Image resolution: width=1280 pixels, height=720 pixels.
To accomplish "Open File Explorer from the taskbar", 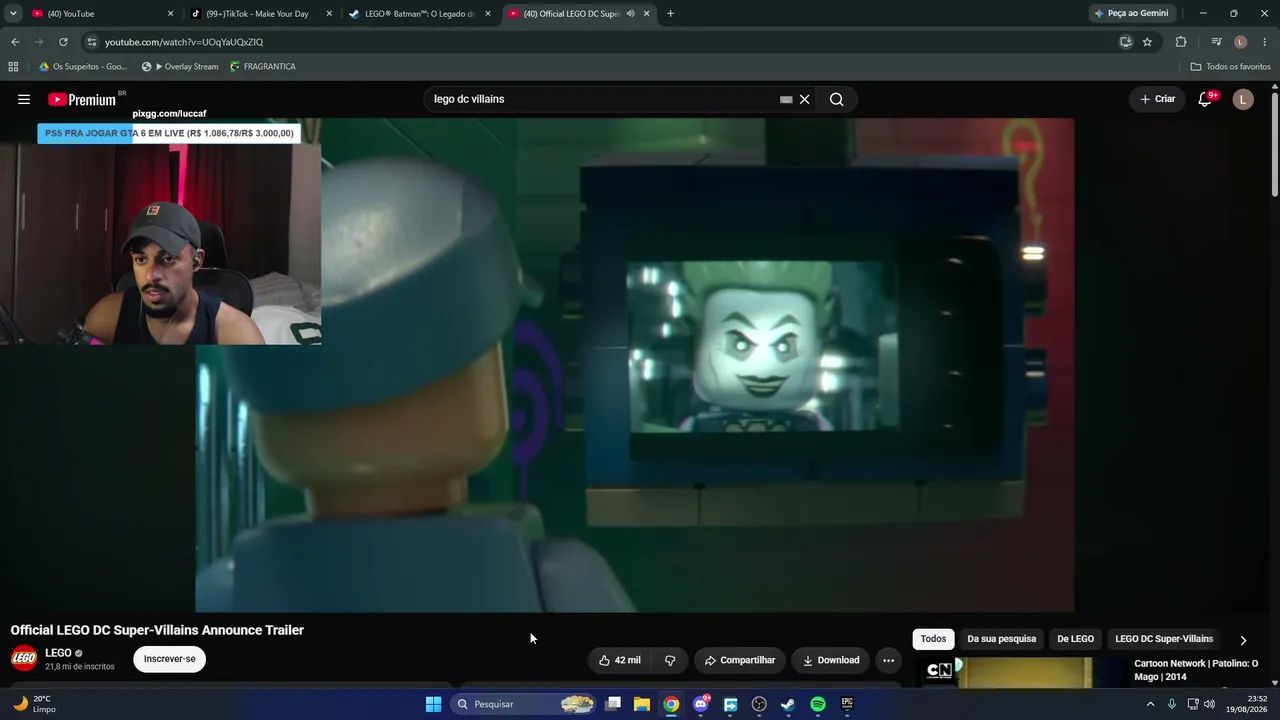I will tap(642, 704).
